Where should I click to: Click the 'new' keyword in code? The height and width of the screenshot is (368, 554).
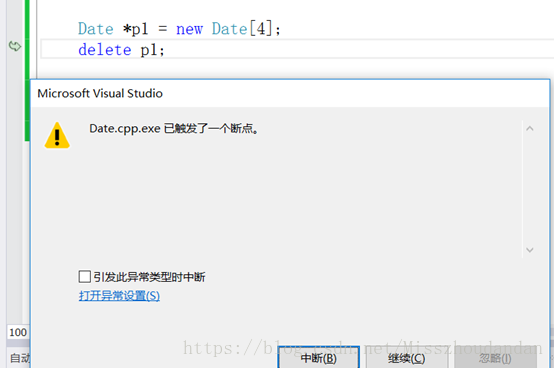coord(190,29)
